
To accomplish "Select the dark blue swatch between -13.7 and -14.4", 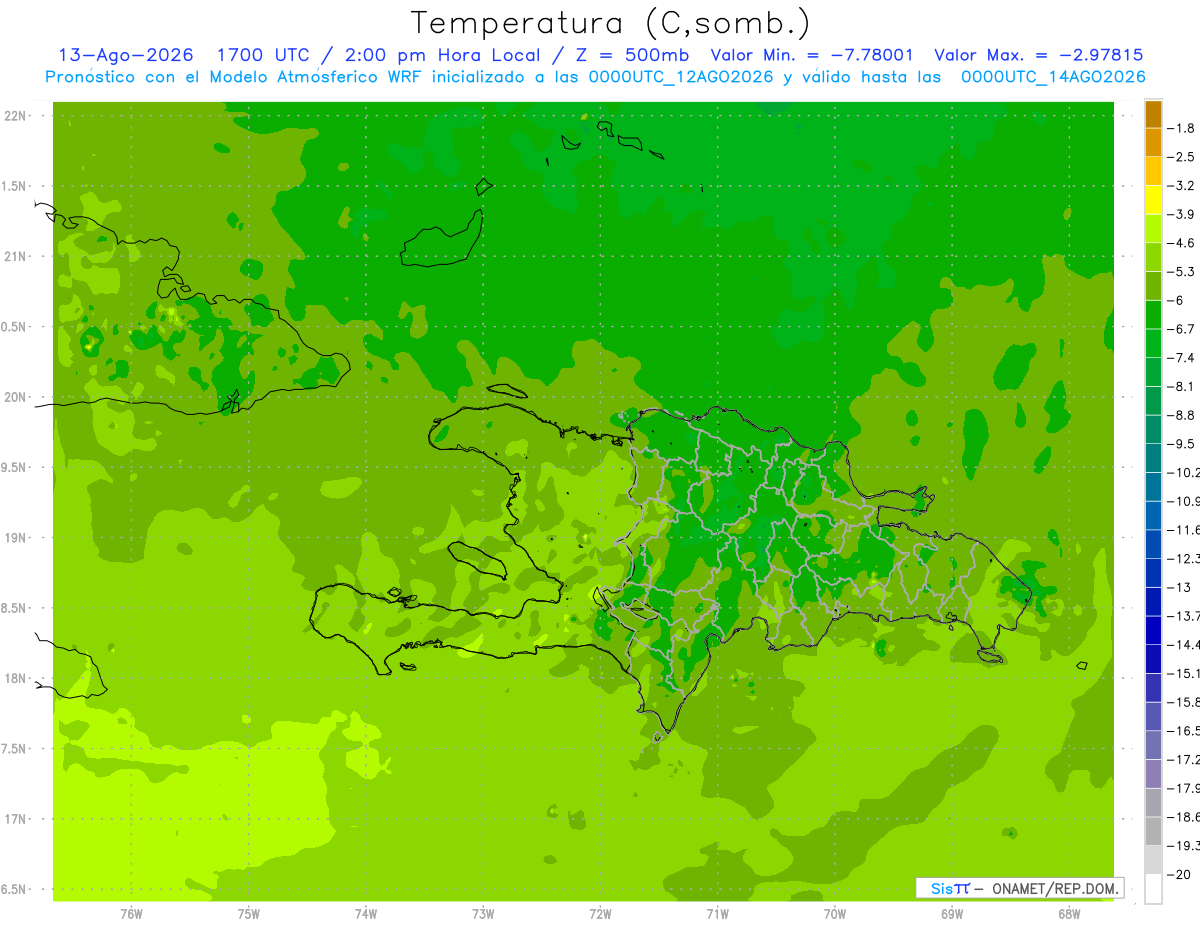I will (1153, 630).
